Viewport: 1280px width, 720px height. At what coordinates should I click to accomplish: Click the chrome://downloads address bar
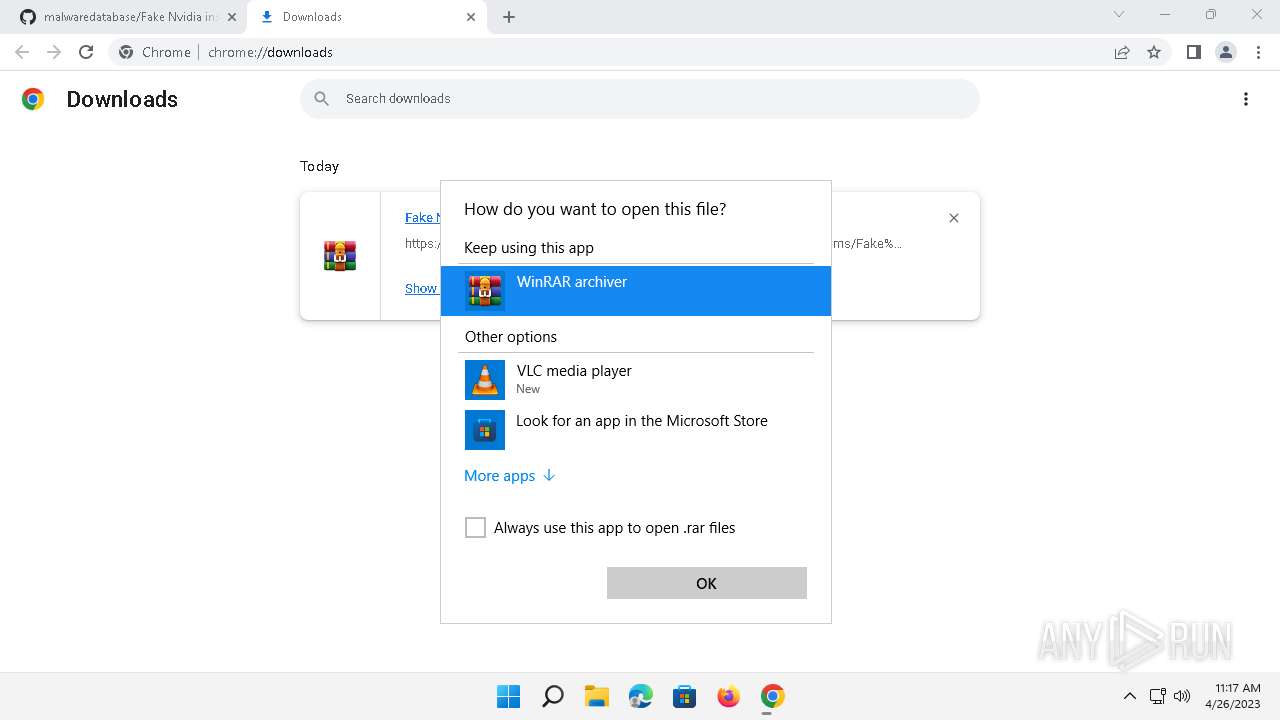[640, 52]
